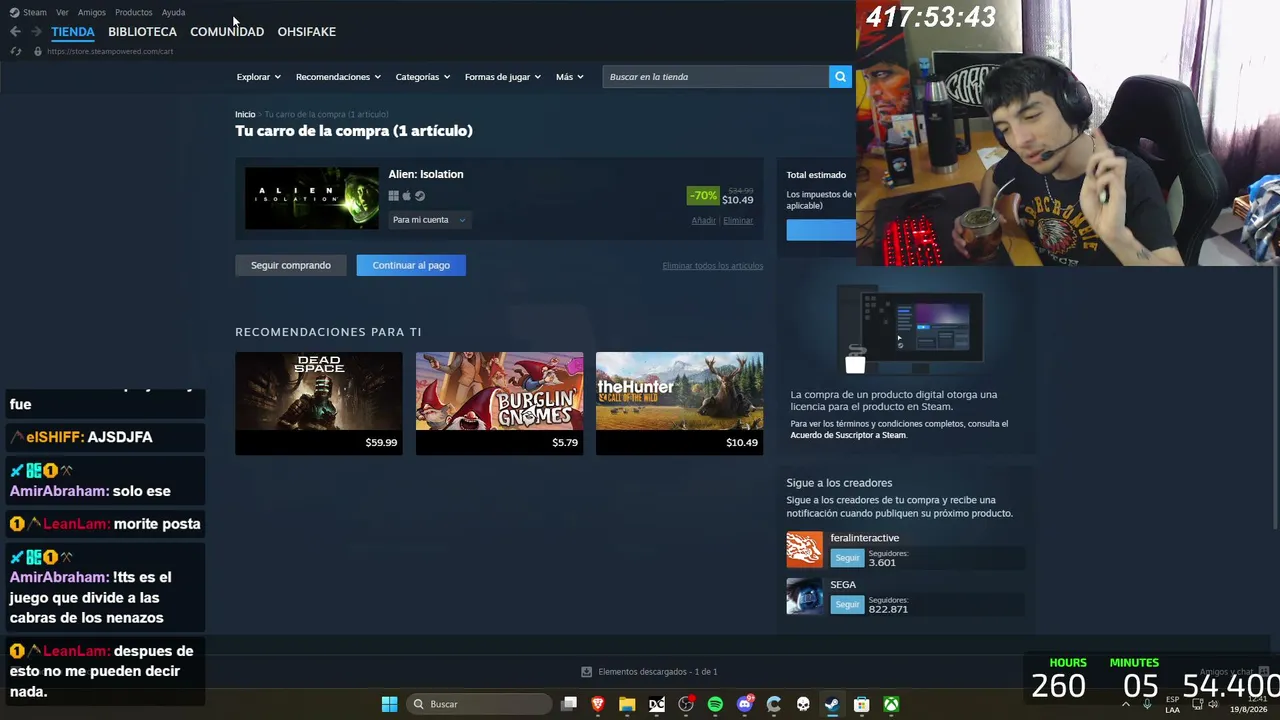Open the Alien: Isolation title link
The height and width of the screenshot is (720, 1280).
pos(426,174)
